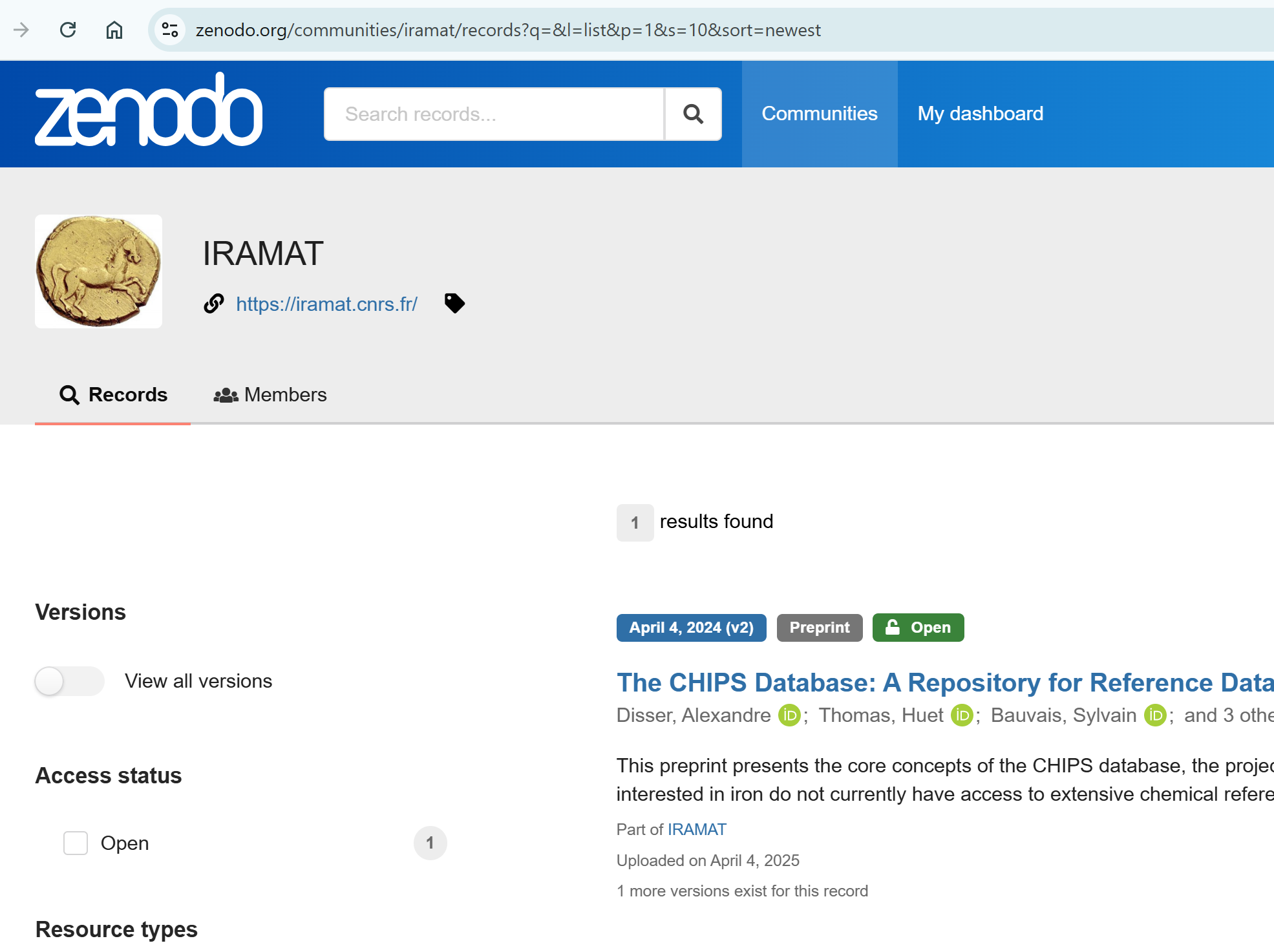
Task: Open Thomas Huet's ORCID icon
Action: (962, 715)
